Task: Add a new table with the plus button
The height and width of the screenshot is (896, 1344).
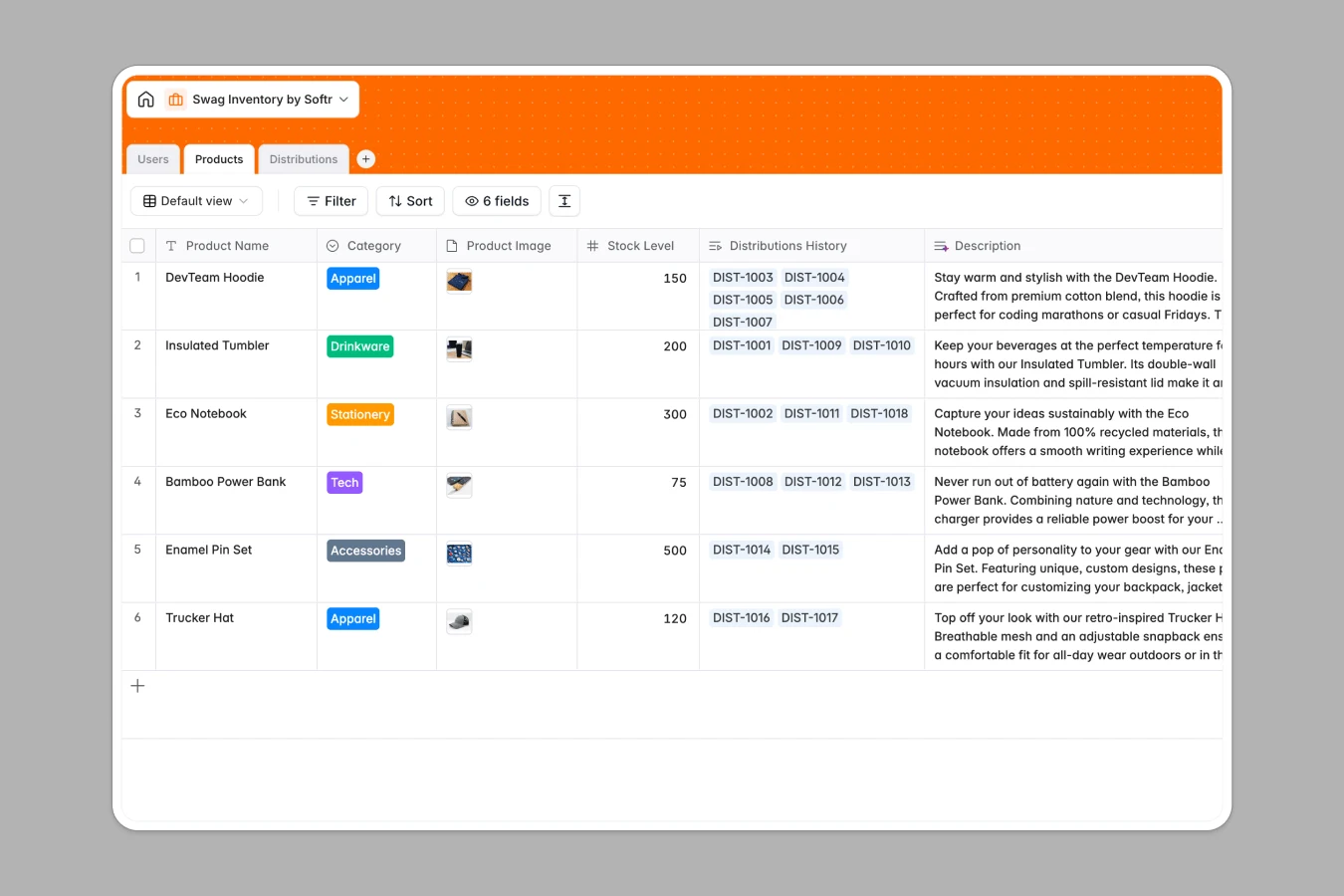Action: coord(365,158)
